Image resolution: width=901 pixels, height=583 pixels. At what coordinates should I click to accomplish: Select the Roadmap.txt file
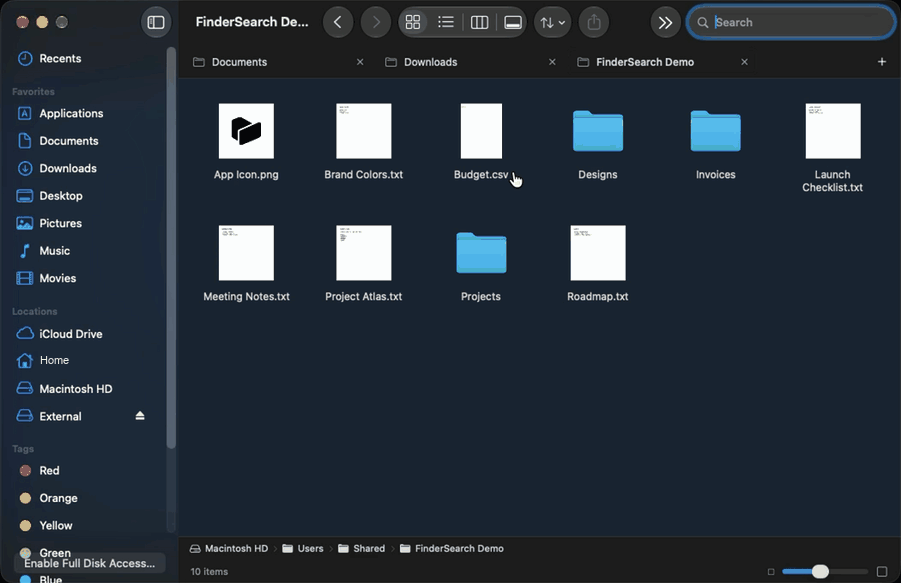pyautogui.click(x=598, y=264)
